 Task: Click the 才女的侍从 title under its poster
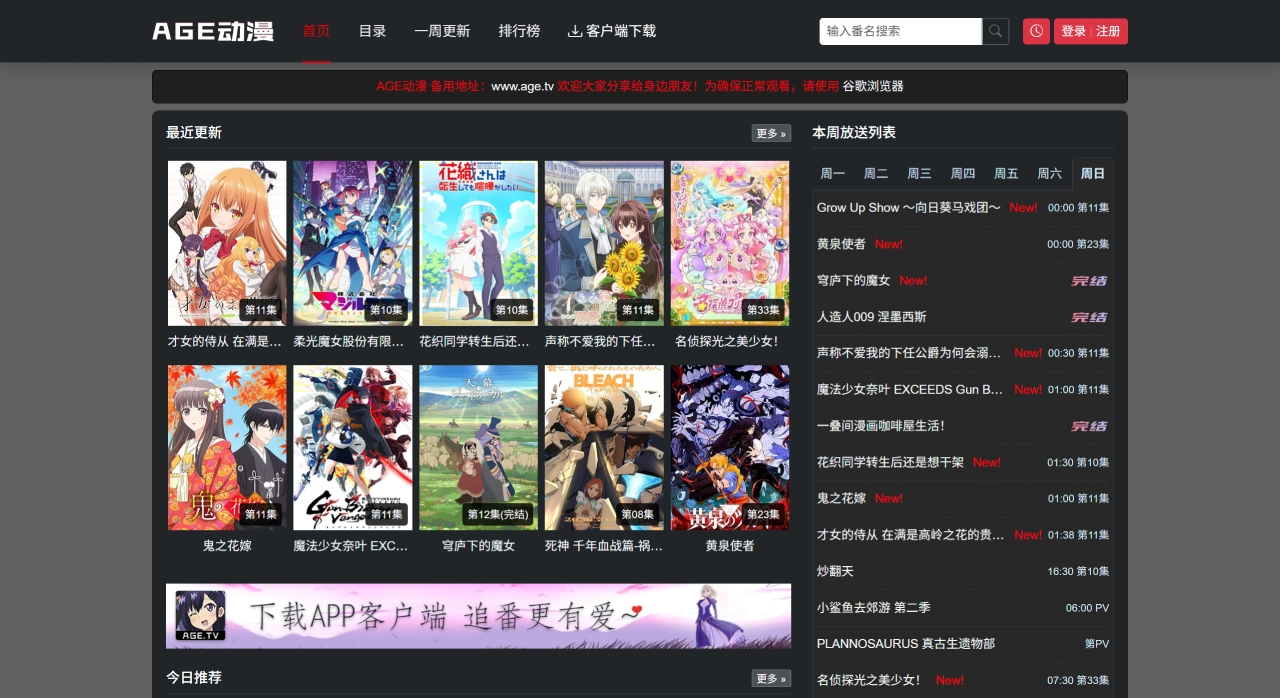[x=225, y=341]
